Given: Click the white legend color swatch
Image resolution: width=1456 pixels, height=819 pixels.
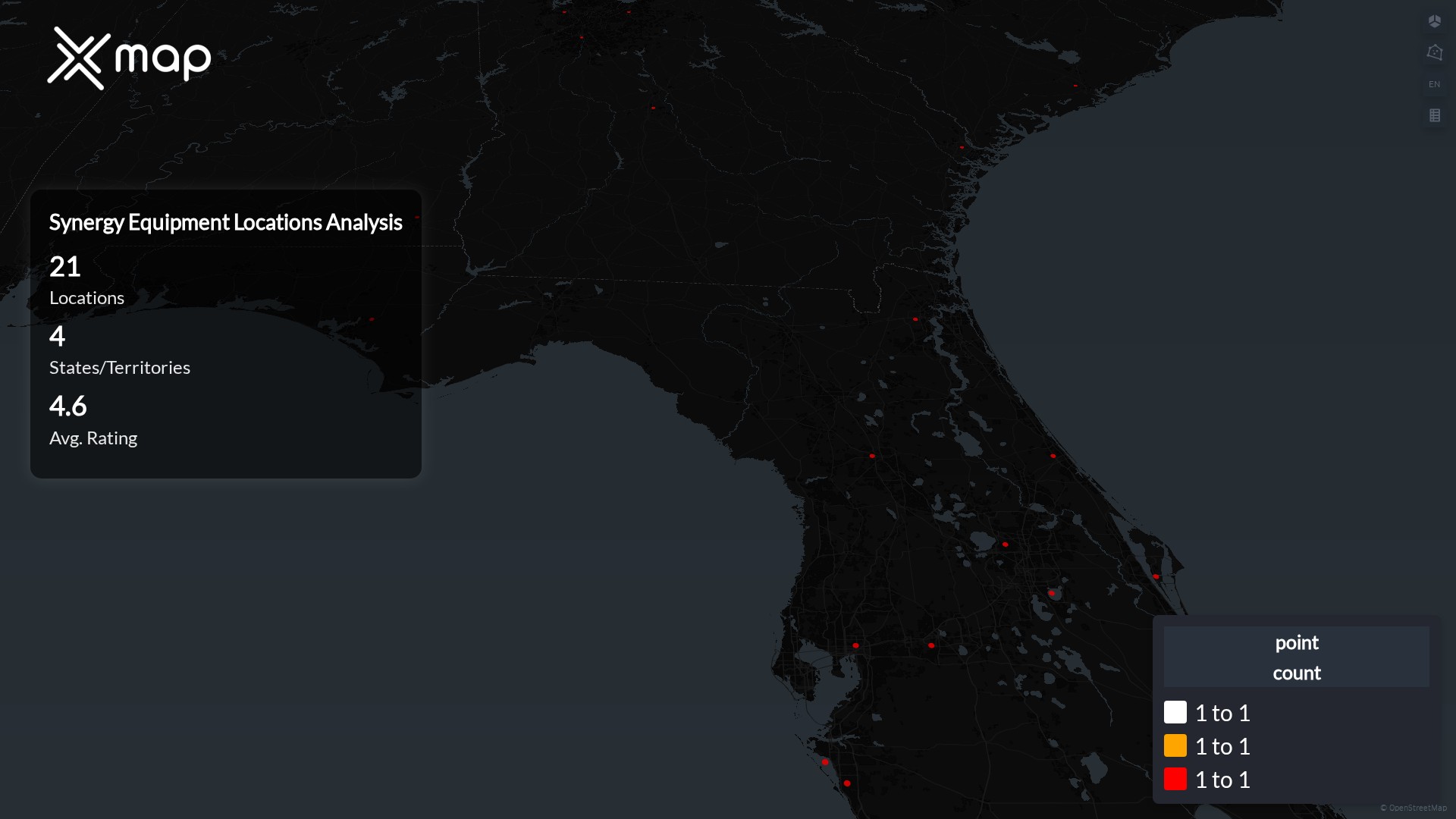Looking at the screenshot, I should coord(1175,712).
